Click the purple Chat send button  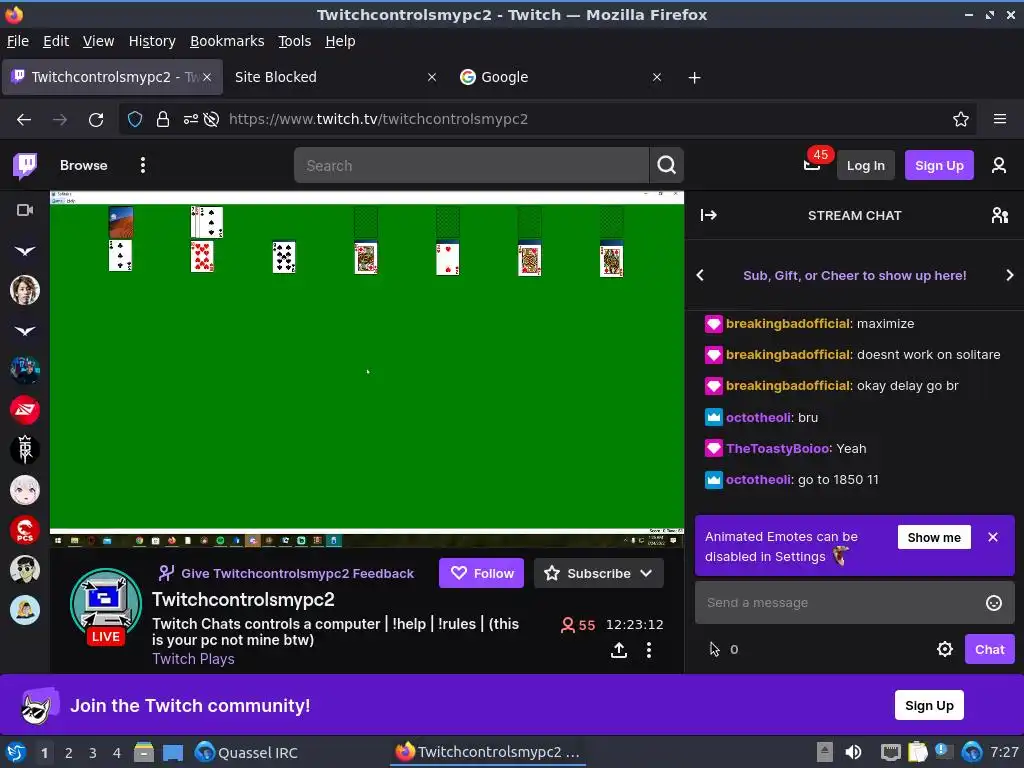[x=989, y=649]
